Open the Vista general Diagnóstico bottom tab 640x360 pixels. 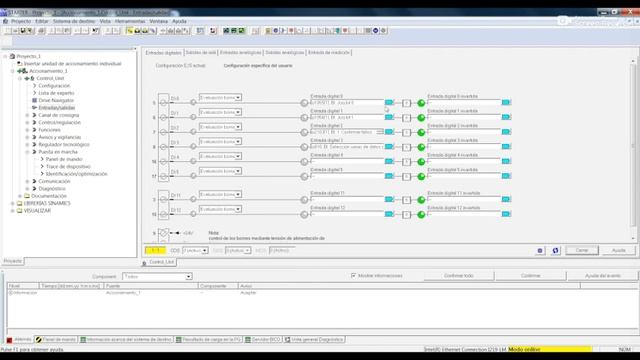tap(314, 340)
